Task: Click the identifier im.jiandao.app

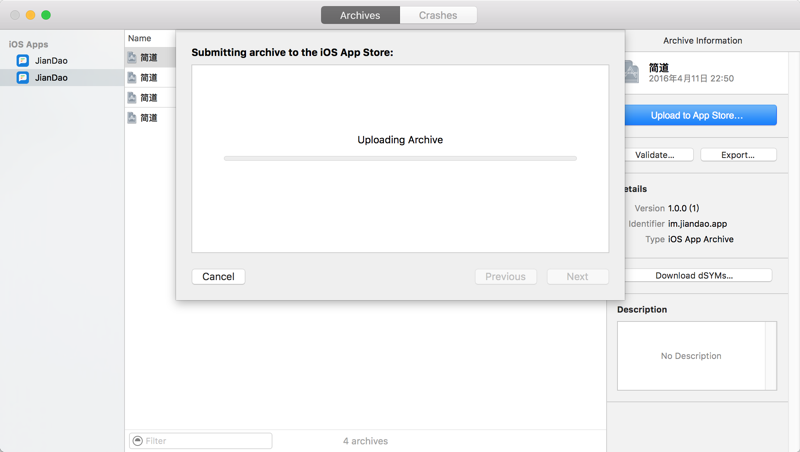Action: [x=697, y=223]
